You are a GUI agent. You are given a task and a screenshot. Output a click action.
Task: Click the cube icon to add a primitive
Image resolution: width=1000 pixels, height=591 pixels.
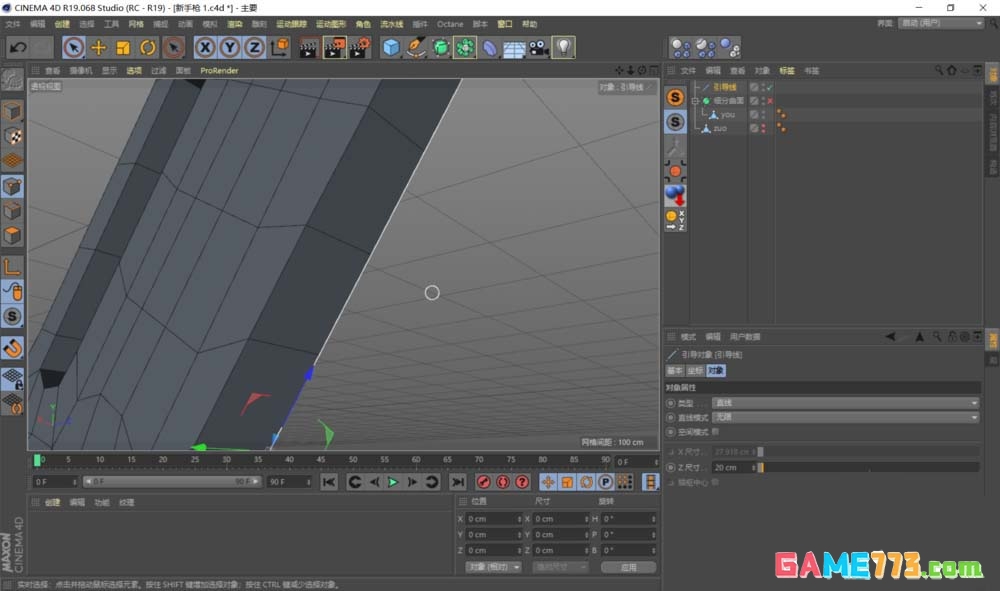click(x=389, y=47)
